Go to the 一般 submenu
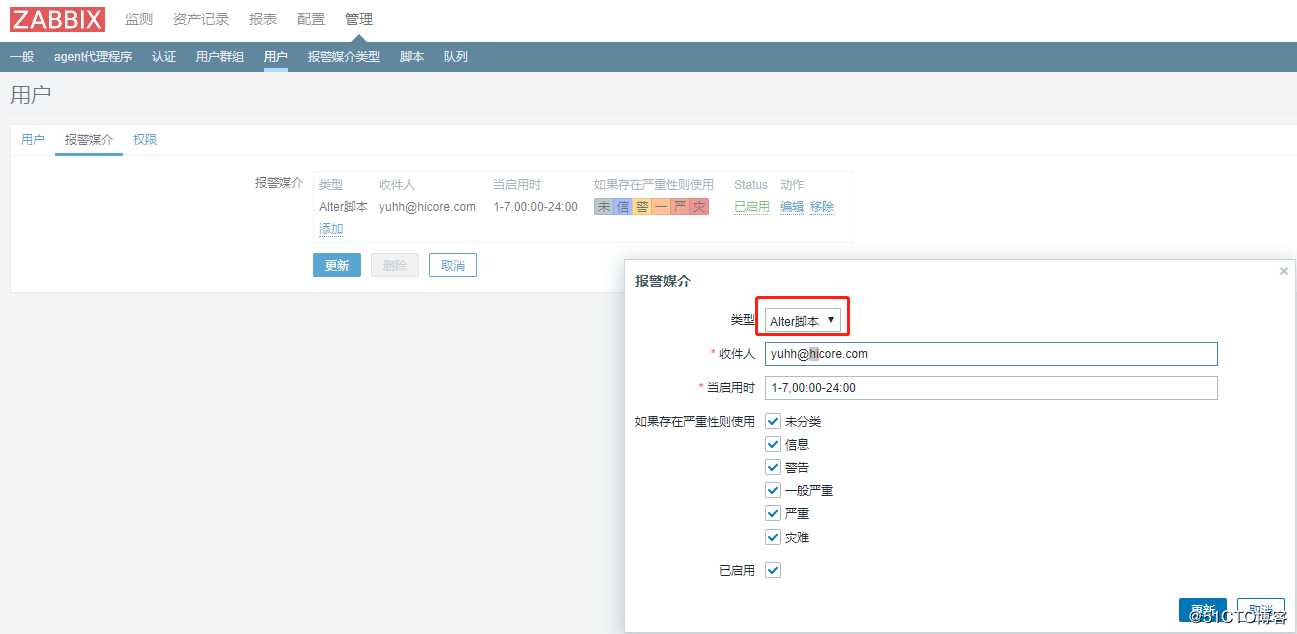 click(22, 57)
